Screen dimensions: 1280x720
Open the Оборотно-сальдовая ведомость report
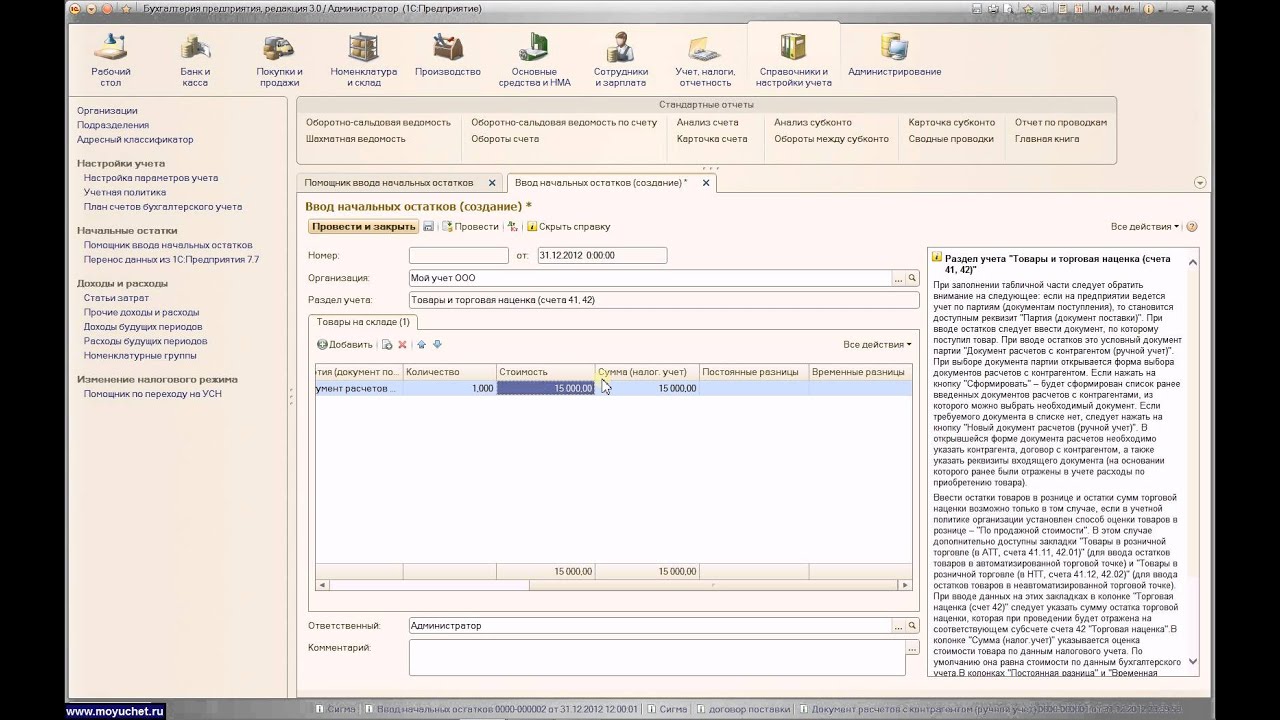378,123
